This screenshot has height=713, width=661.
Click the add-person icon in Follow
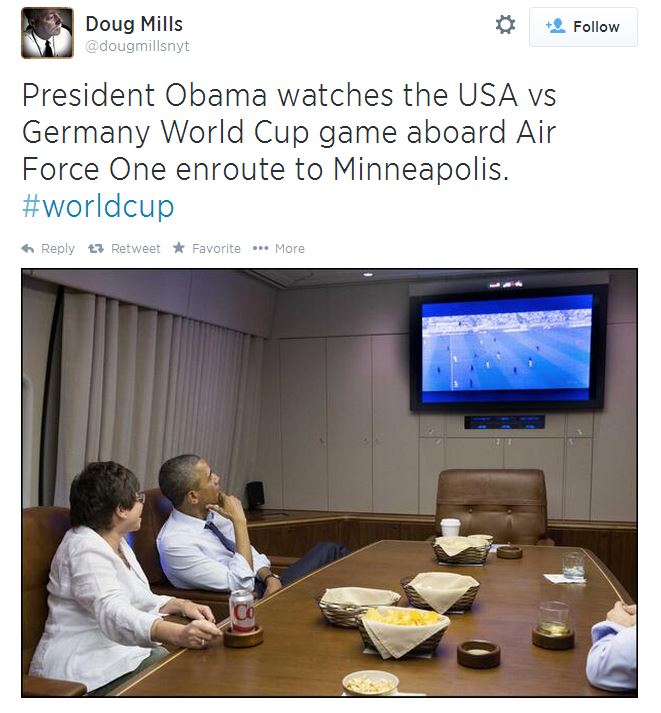point(556,26)
